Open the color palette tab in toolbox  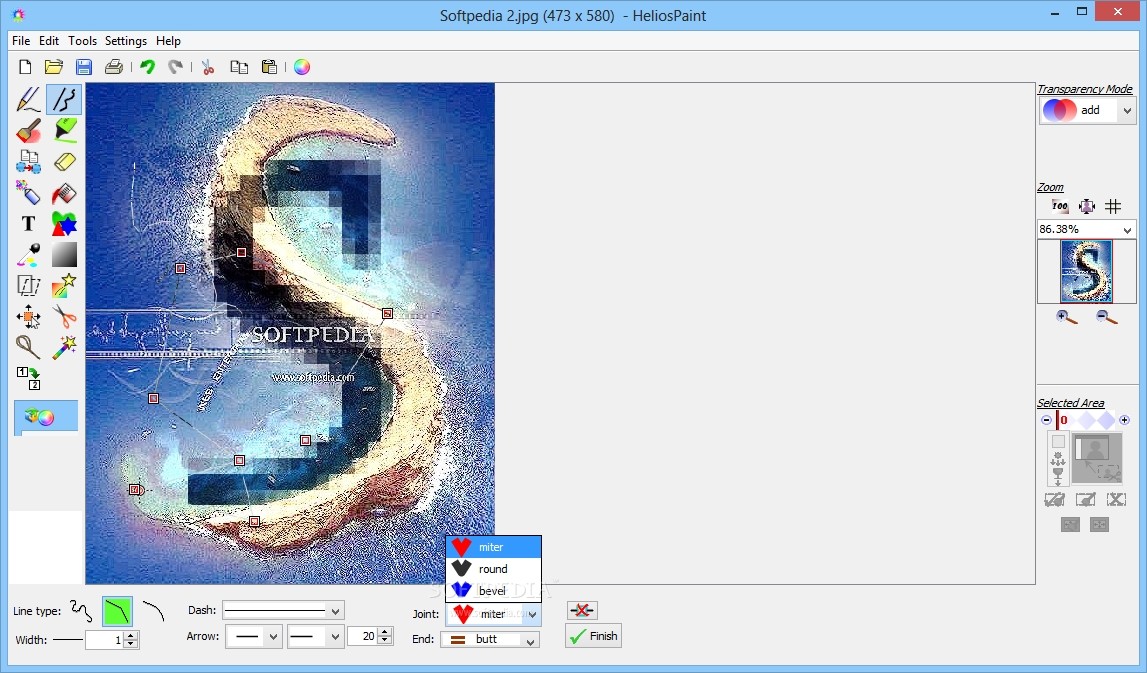pyautogui.click(x=45, y=418)
